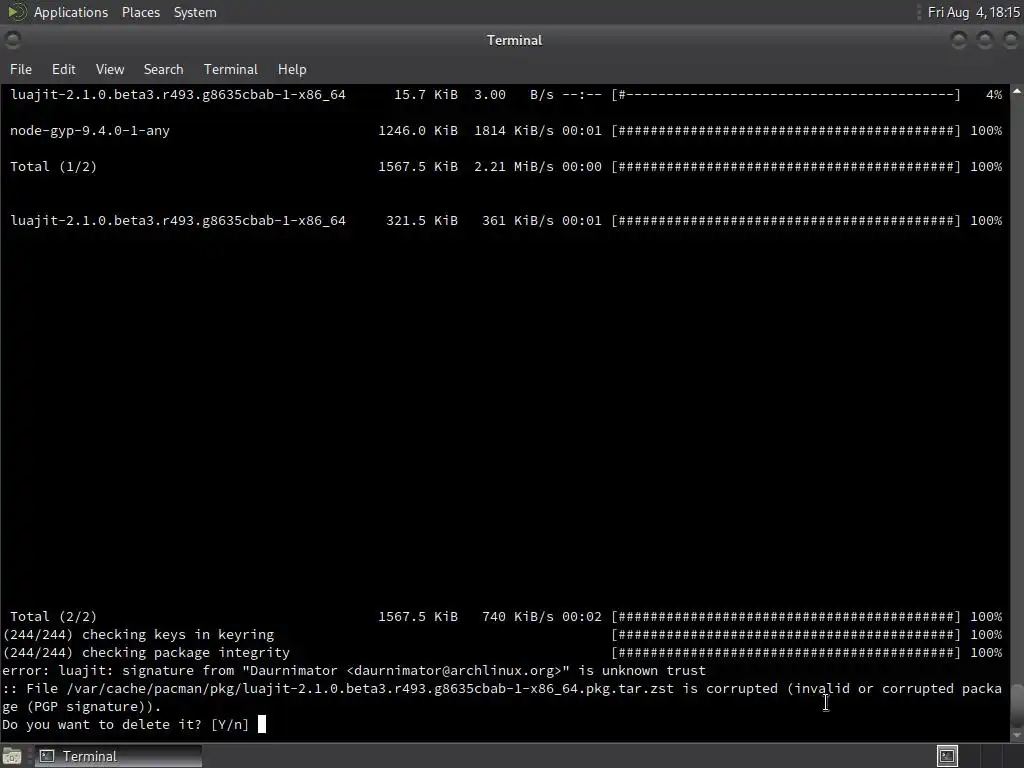
Task: Open the Search menu in Terminal
Action: (x=163, y=69)
